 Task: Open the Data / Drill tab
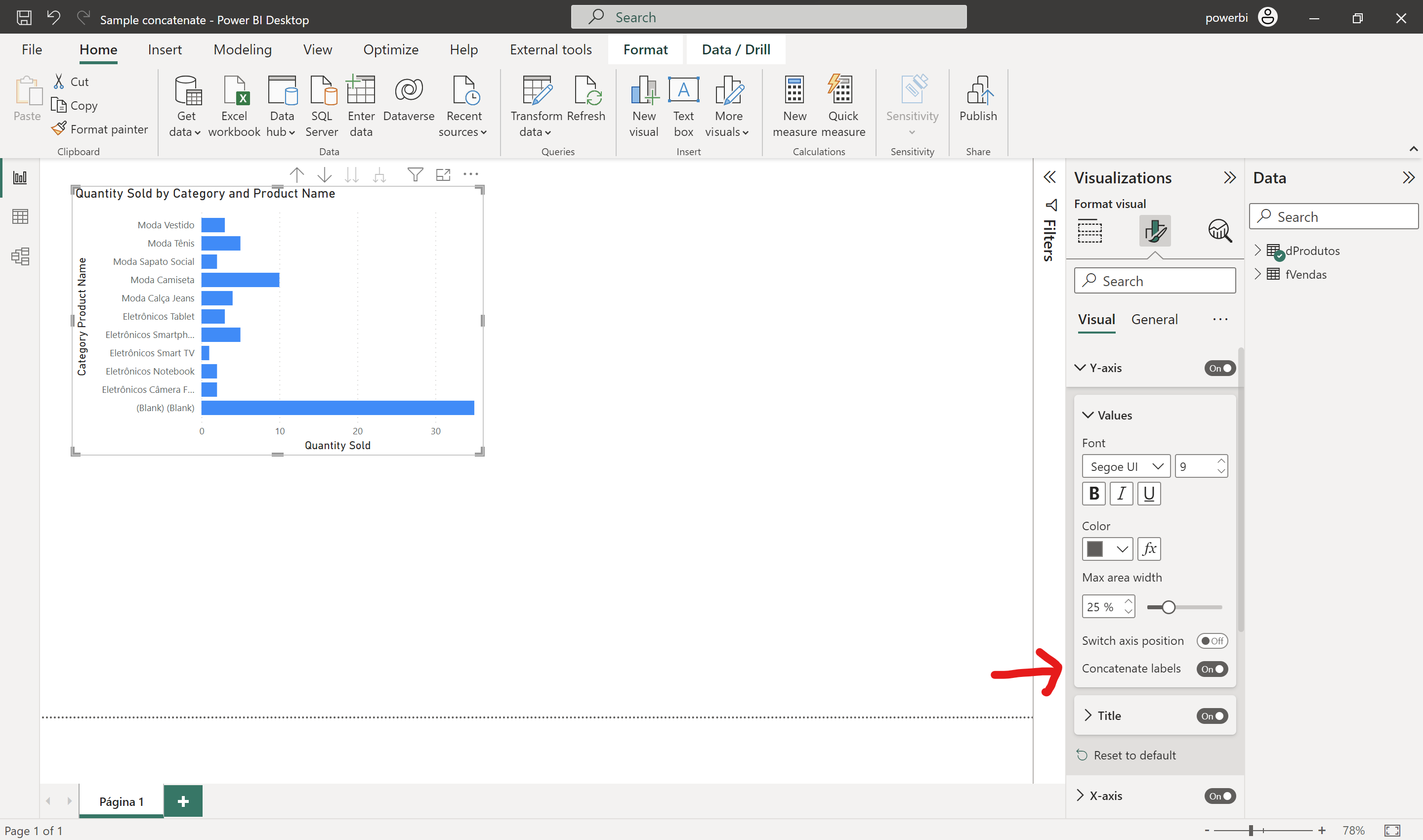pyautogui.click(x=736, y=48)
